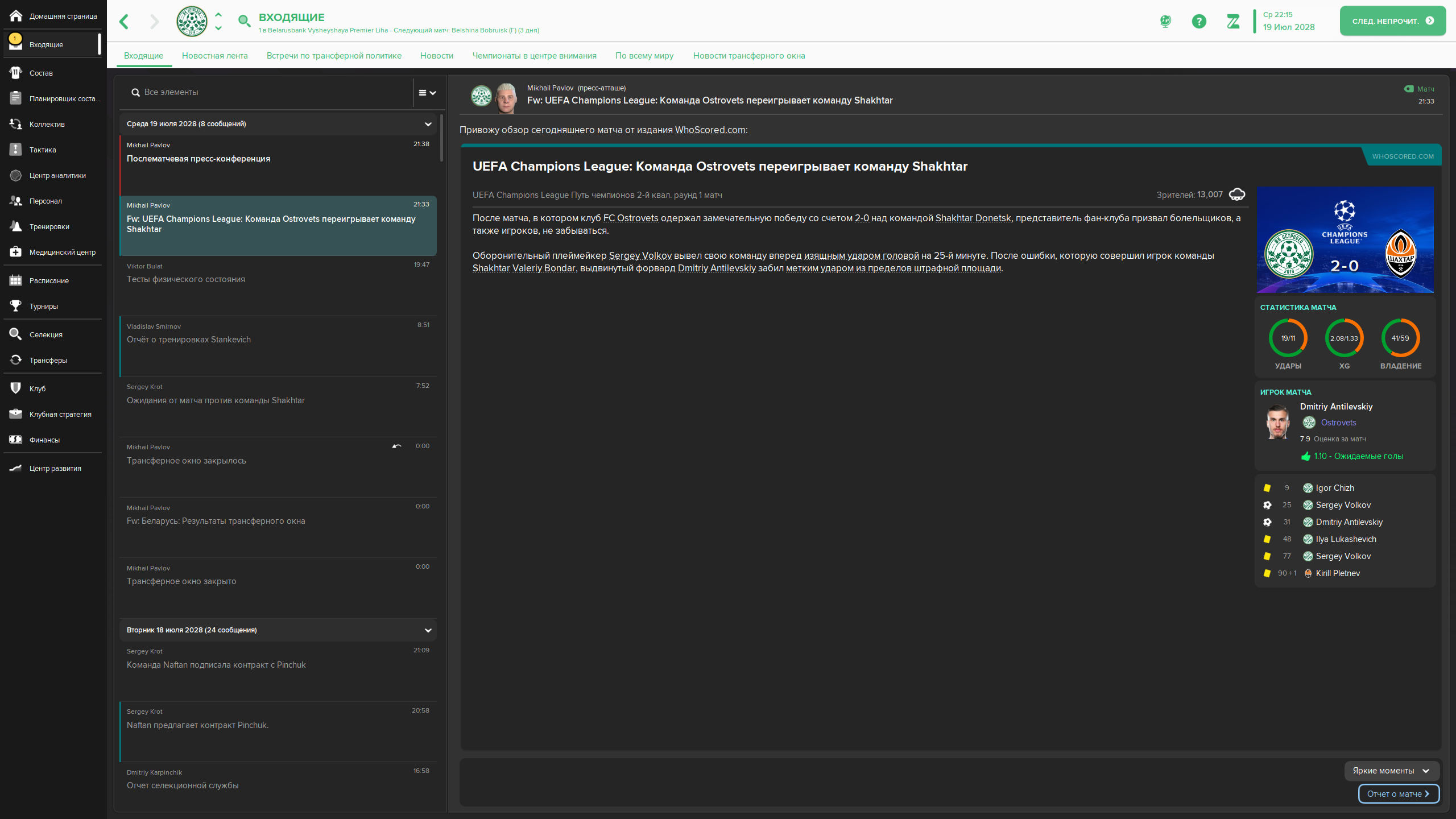Screen dimensions: 1456x819
Task: Open the Турниры trophy sidebar icon
Action: [16, 306]
